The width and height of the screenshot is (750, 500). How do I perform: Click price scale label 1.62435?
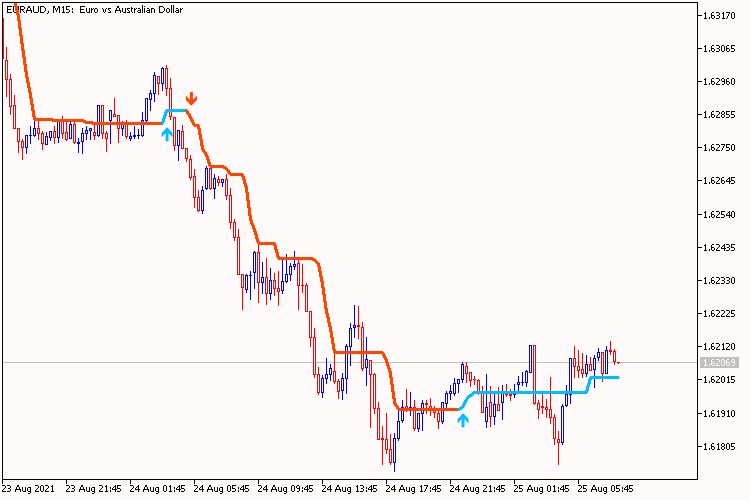coord(719,247)
